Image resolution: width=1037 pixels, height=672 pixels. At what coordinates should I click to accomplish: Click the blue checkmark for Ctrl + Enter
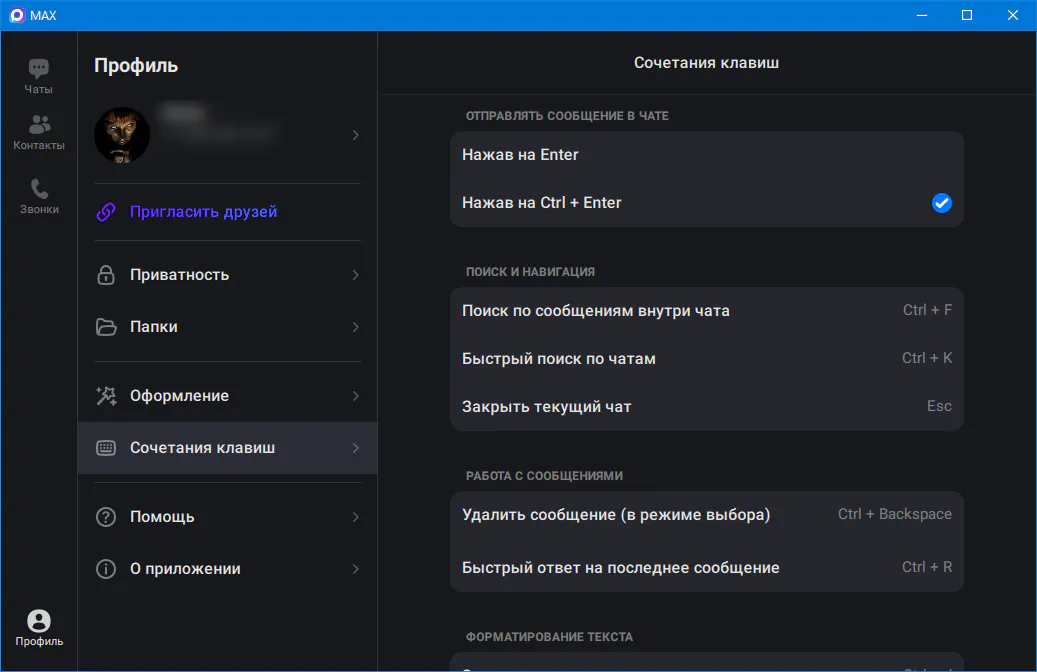click(x=941, y=203)
